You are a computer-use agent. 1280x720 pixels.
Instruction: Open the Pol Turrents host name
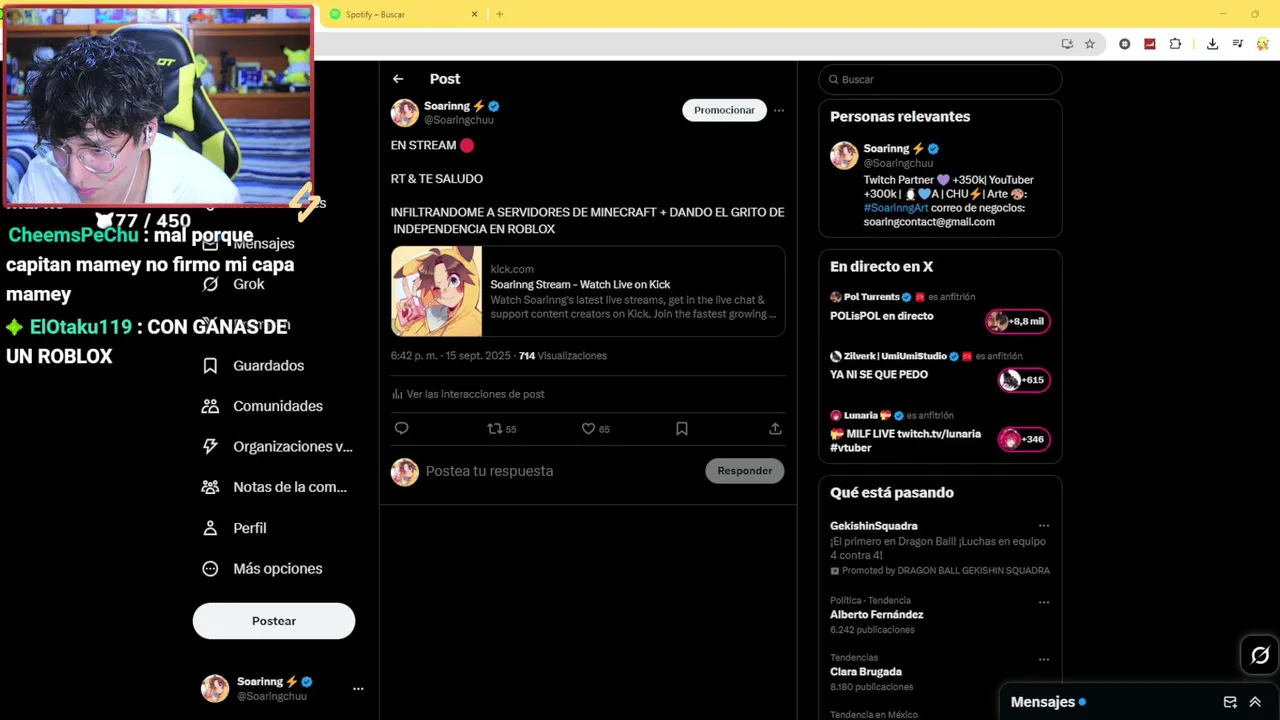coord(871,297)
